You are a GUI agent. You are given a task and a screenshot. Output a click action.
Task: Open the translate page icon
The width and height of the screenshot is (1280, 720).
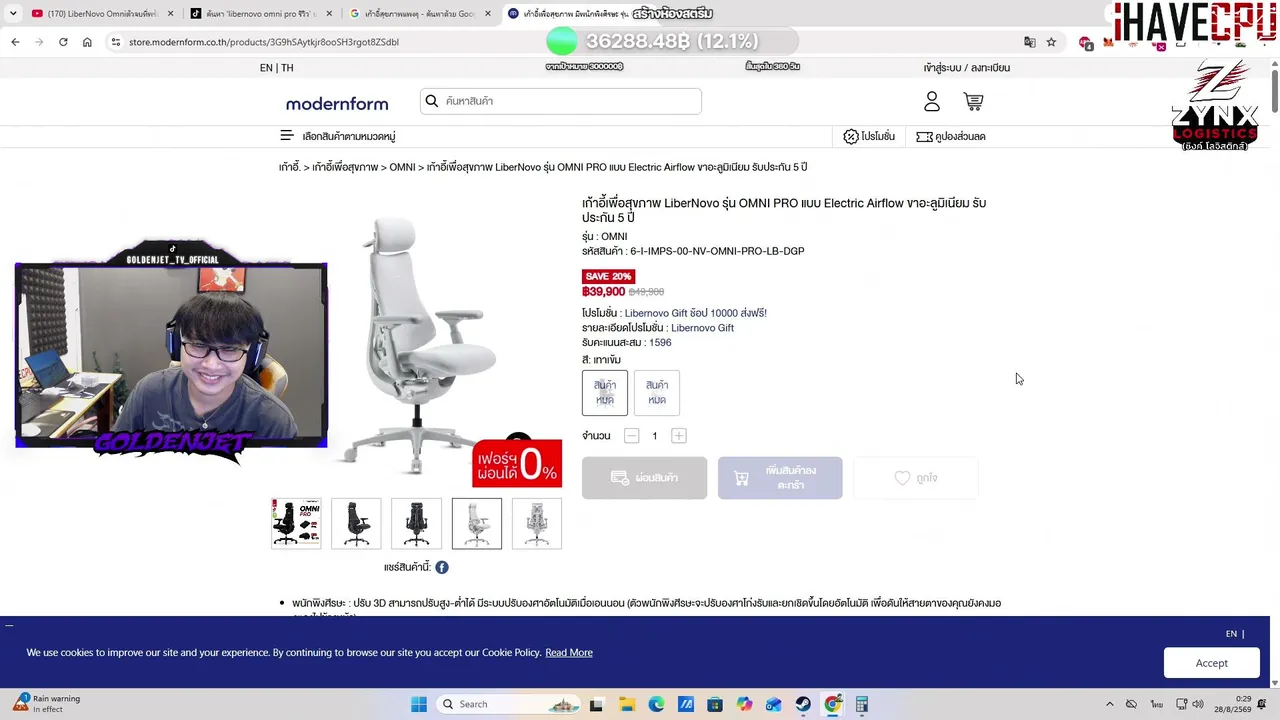[x=1029, y=42]
